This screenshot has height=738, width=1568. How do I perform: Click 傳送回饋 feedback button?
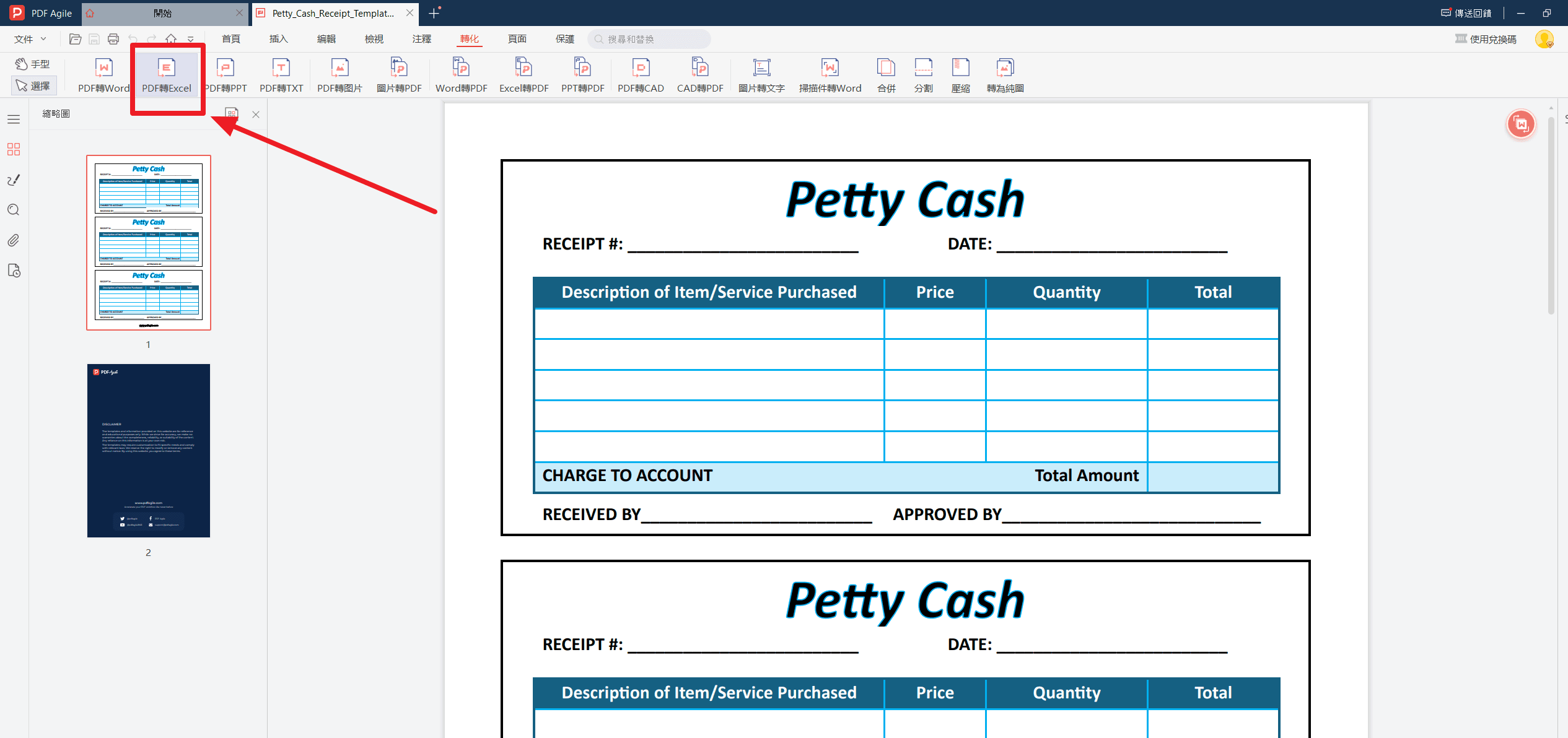[x=1466, y=13]
